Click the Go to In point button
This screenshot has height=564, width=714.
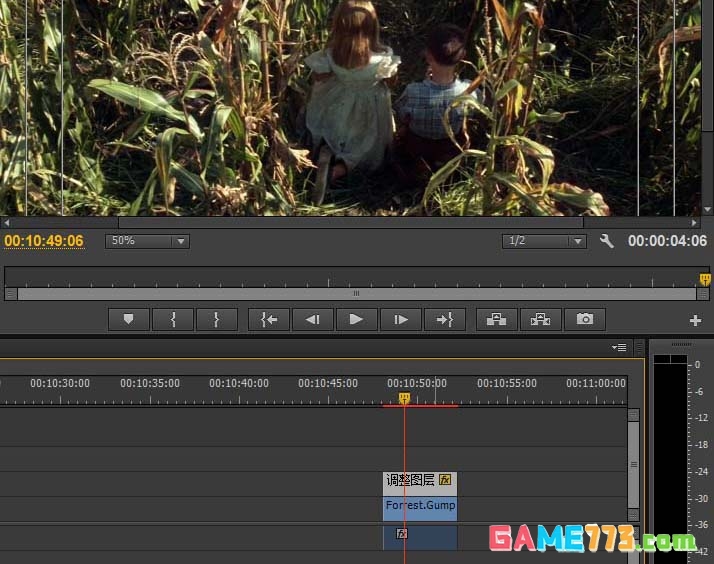269,319
